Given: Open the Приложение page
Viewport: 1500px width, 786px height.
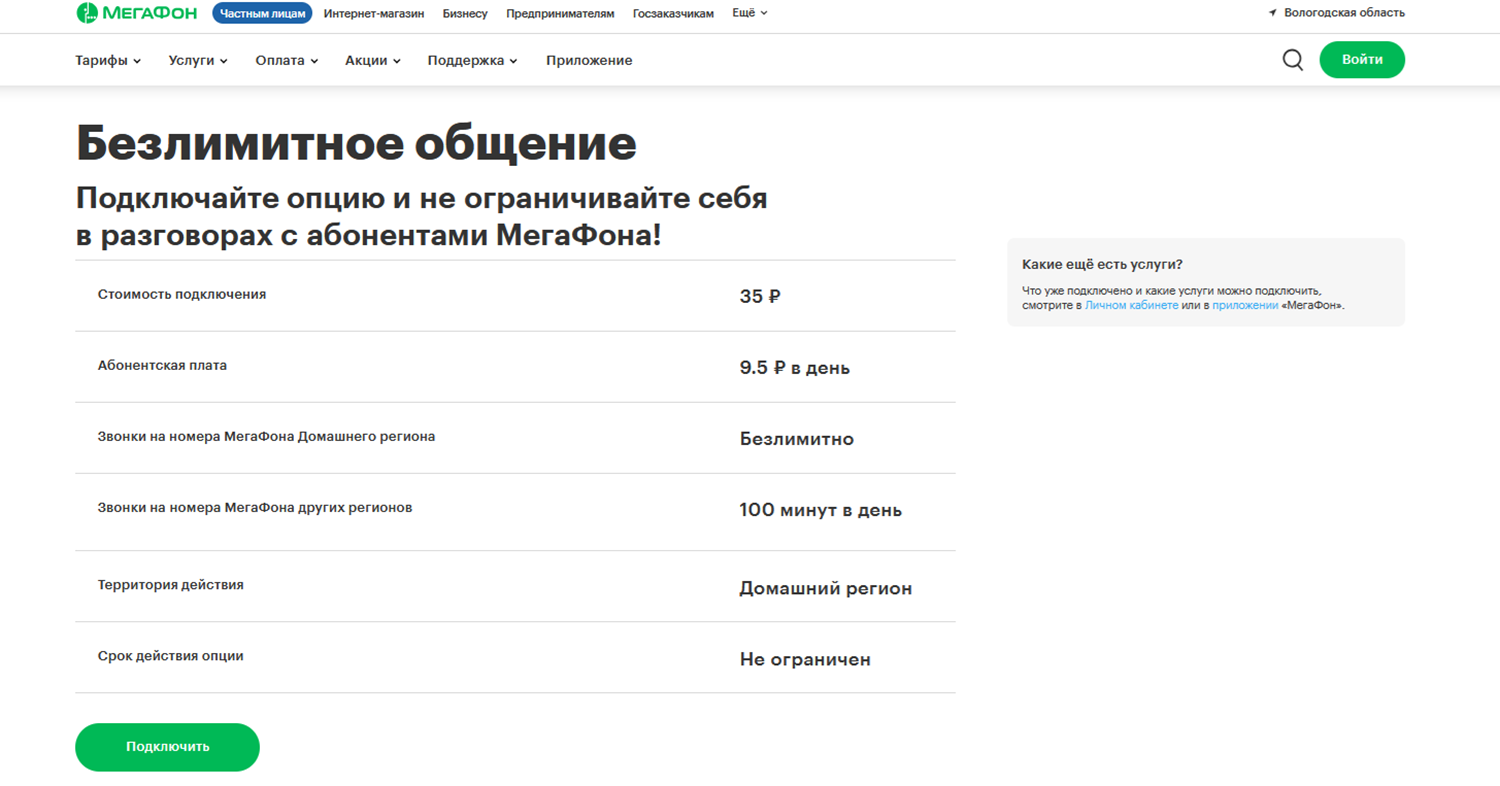Looking at the screenshot, I should (x=589, y=60).
